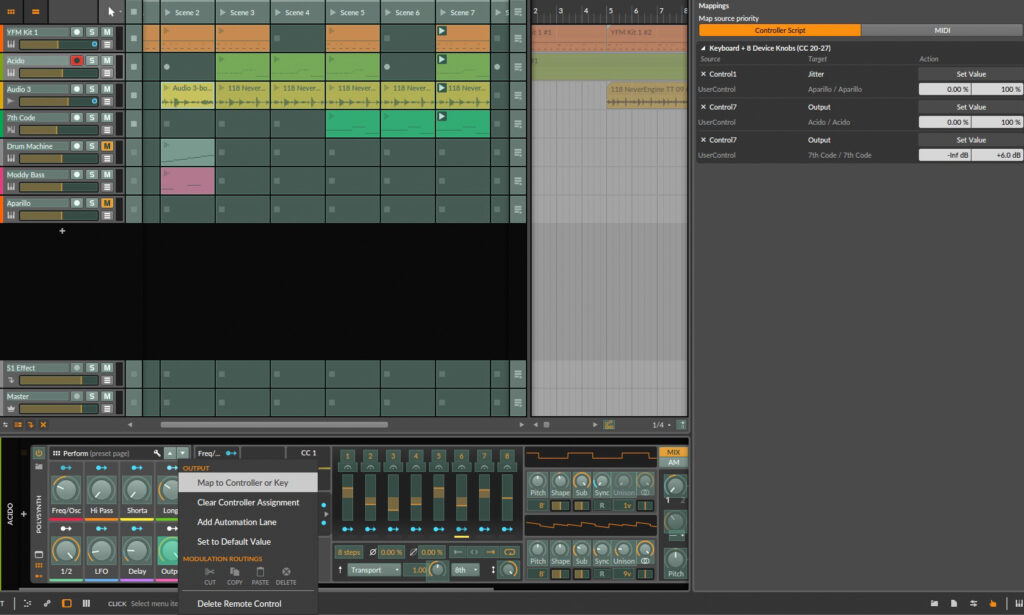Click the previous remote page up arrow
The width and height of the screenshot is (1024, 615).
tap(170, 453)
